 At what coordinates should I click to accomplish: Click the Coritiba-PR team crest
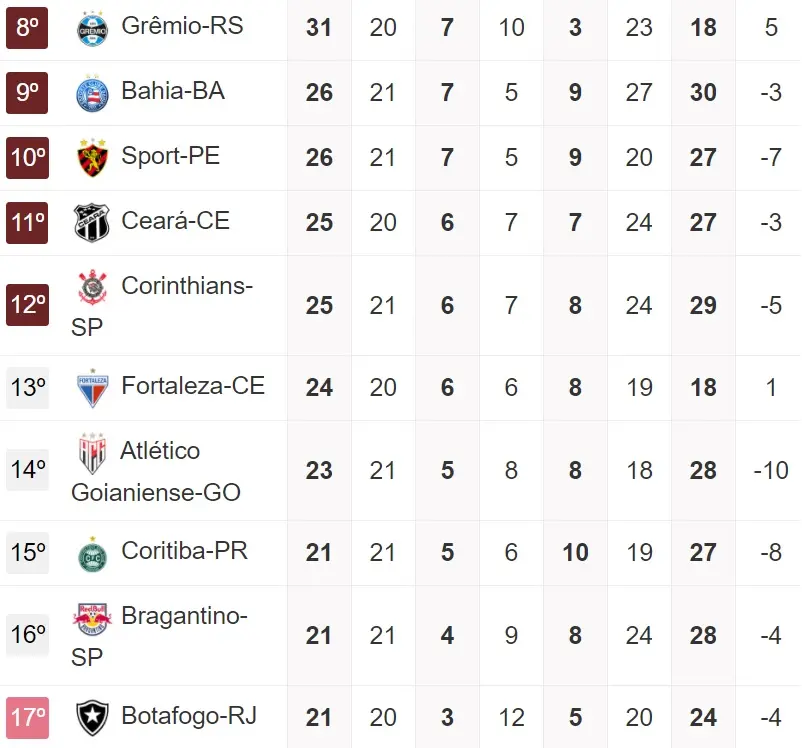click(92, 554)
